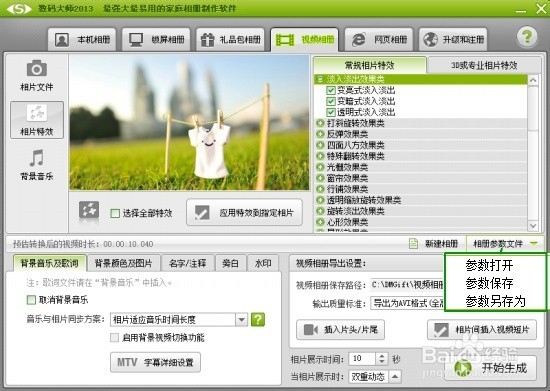The width and height of the screenshot is (550, 391).
Task: Click 开始生成 button
Action: pos(490,368)
